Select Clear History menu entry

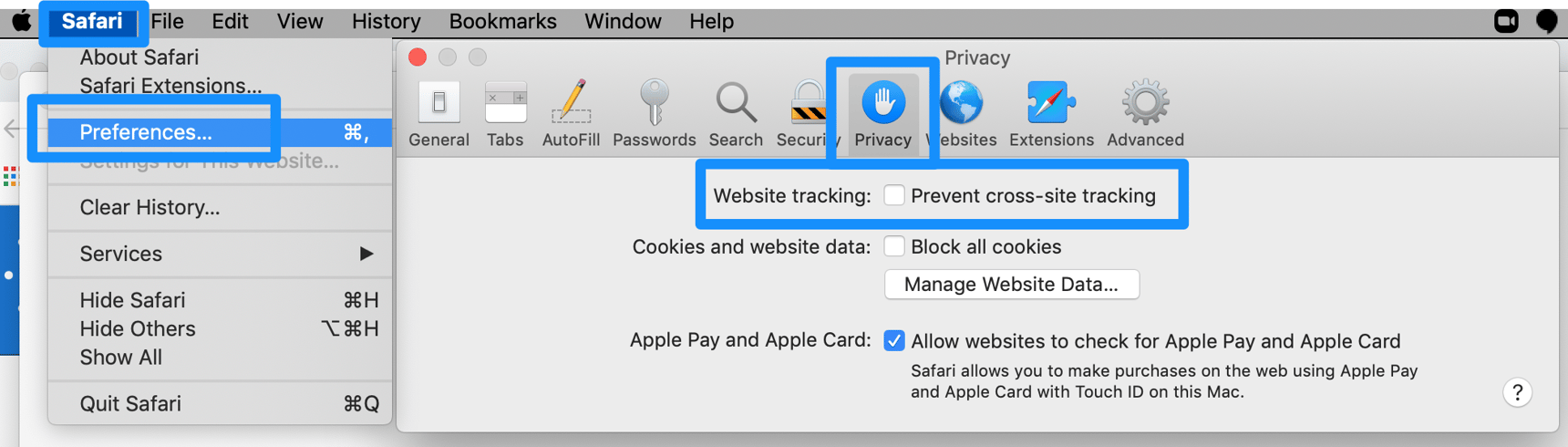(x=150, y=207)
